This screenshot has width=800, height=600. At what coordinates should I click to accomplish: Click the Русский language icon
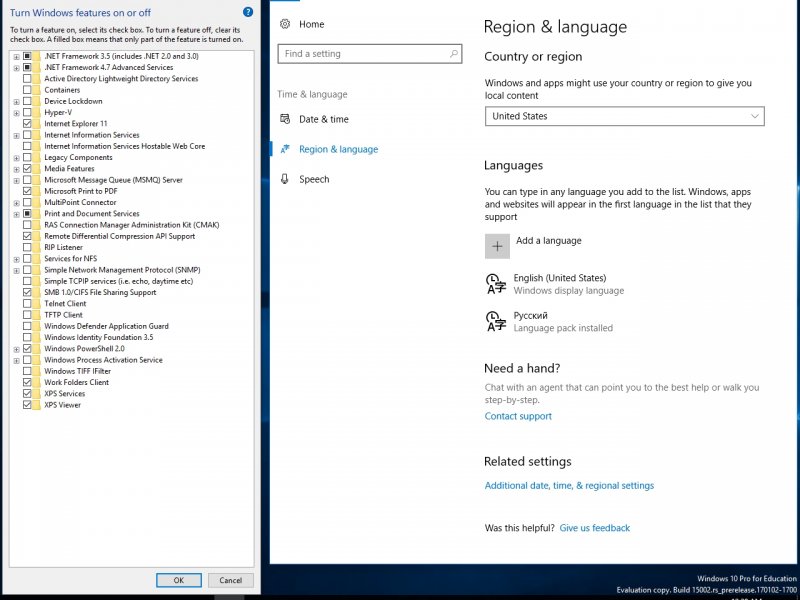coord(496,321)
